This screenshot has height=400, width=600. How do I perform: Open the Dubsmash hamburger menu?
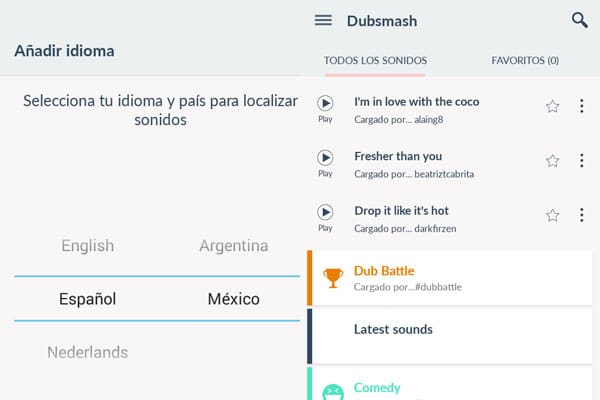click(323, 20)
